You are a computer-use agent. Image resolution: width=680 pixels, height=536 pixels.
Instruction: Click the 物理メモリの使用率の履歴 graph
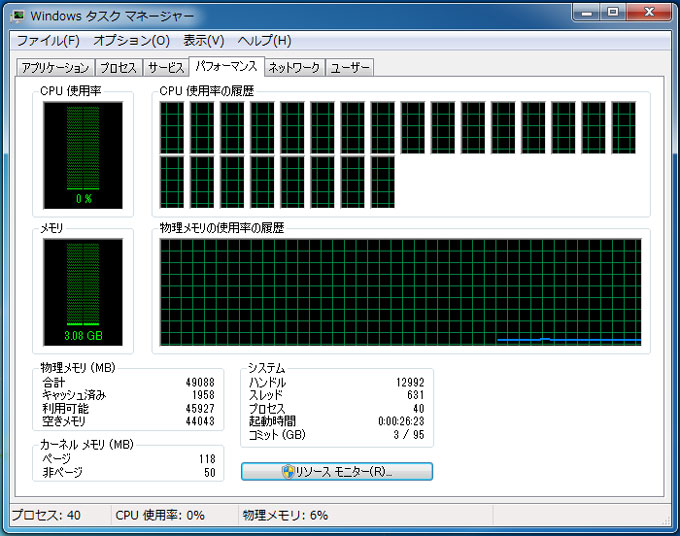tap(400, 292)
